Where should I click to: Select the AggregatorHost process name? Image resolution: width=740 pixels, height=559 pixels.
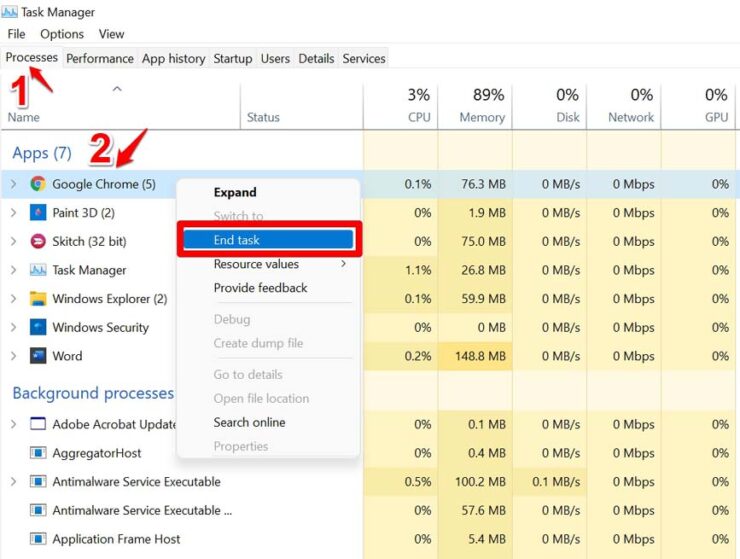tap(97, 453)
